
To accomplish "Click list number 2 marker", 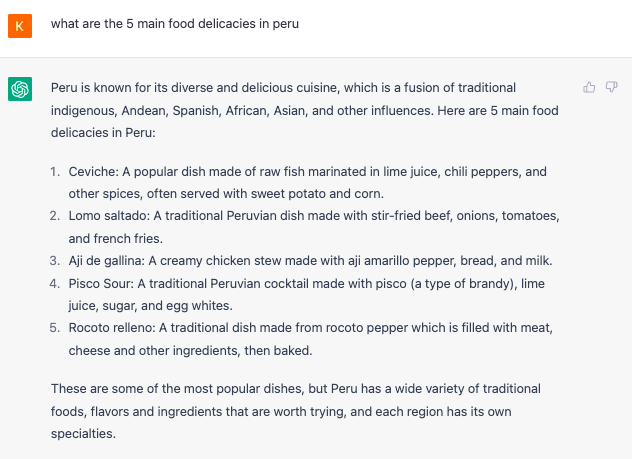I will click(55, 216).
